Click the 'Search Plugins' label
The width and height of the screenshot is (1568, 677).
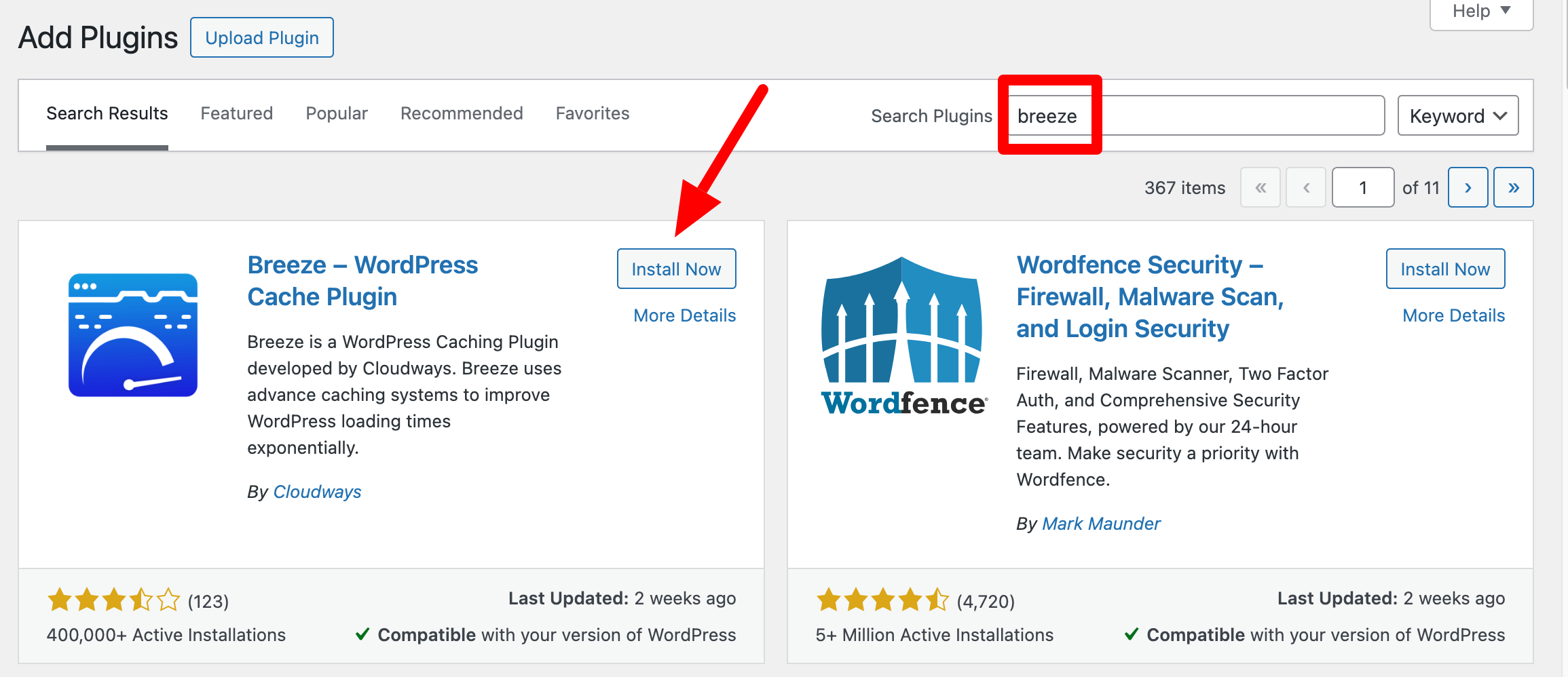pyautogui.click(x=931, y=116)
